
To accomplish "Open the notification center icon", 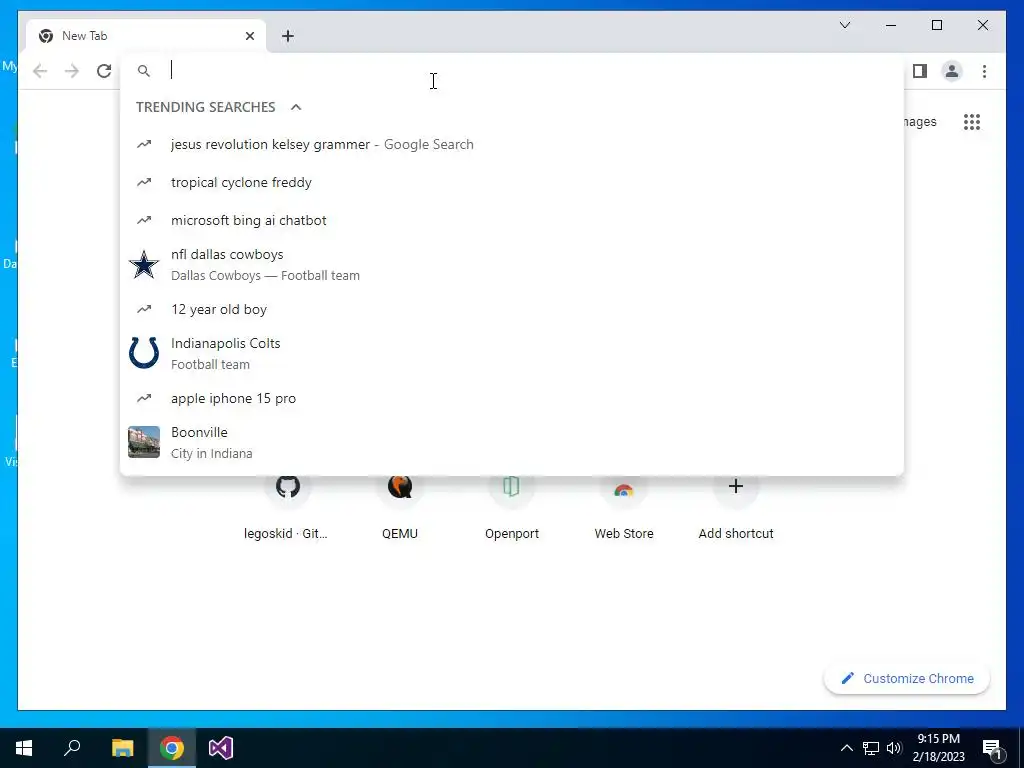I will pos(992,749).
